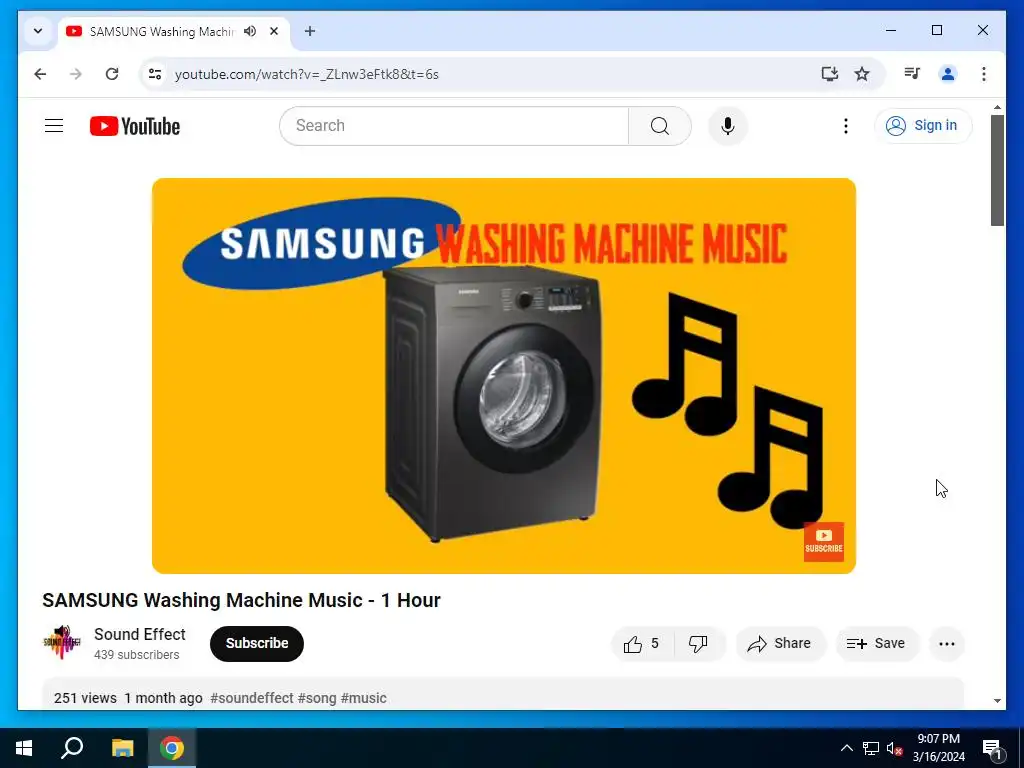Open Windows taskbar search

(x=72, y=748)
